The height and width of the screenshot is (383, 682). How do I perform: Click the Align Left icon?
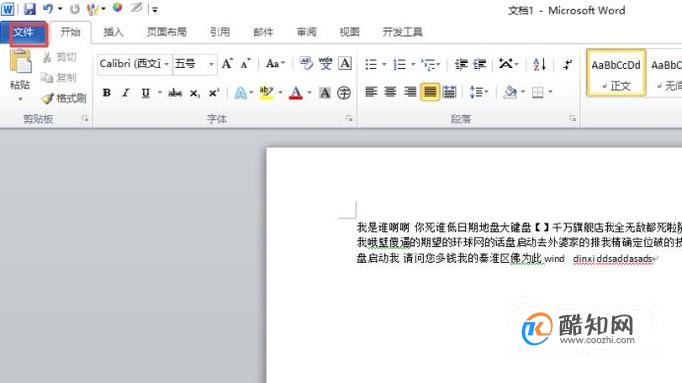coord(371,92)
